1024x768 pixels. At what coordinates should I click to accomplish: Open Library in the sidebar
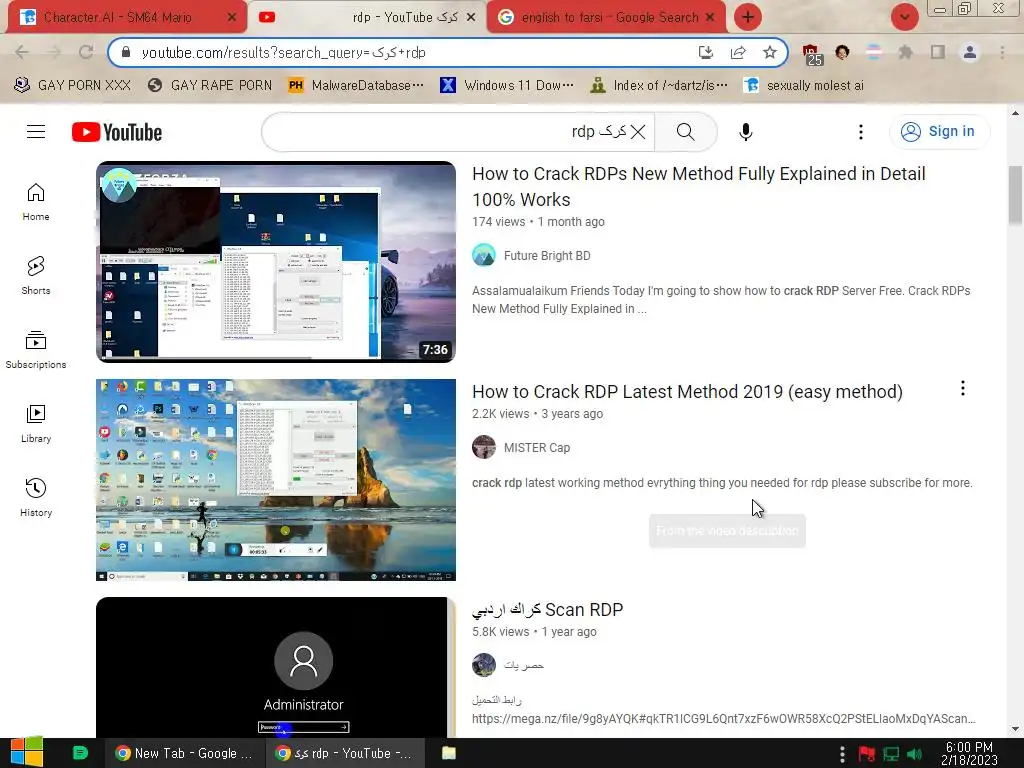36,424
